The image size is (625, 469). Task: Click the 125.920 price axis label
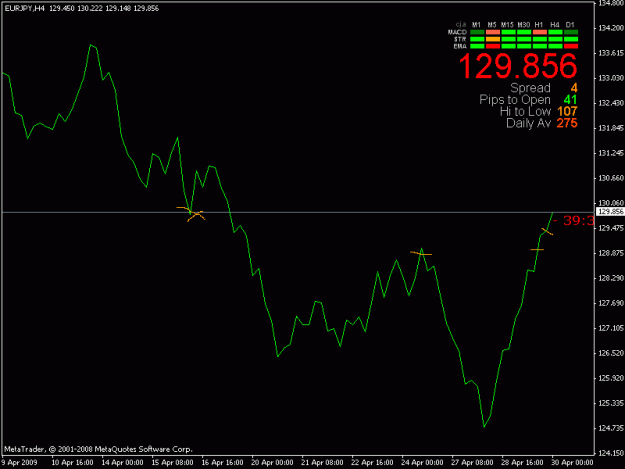coord(611,378)
